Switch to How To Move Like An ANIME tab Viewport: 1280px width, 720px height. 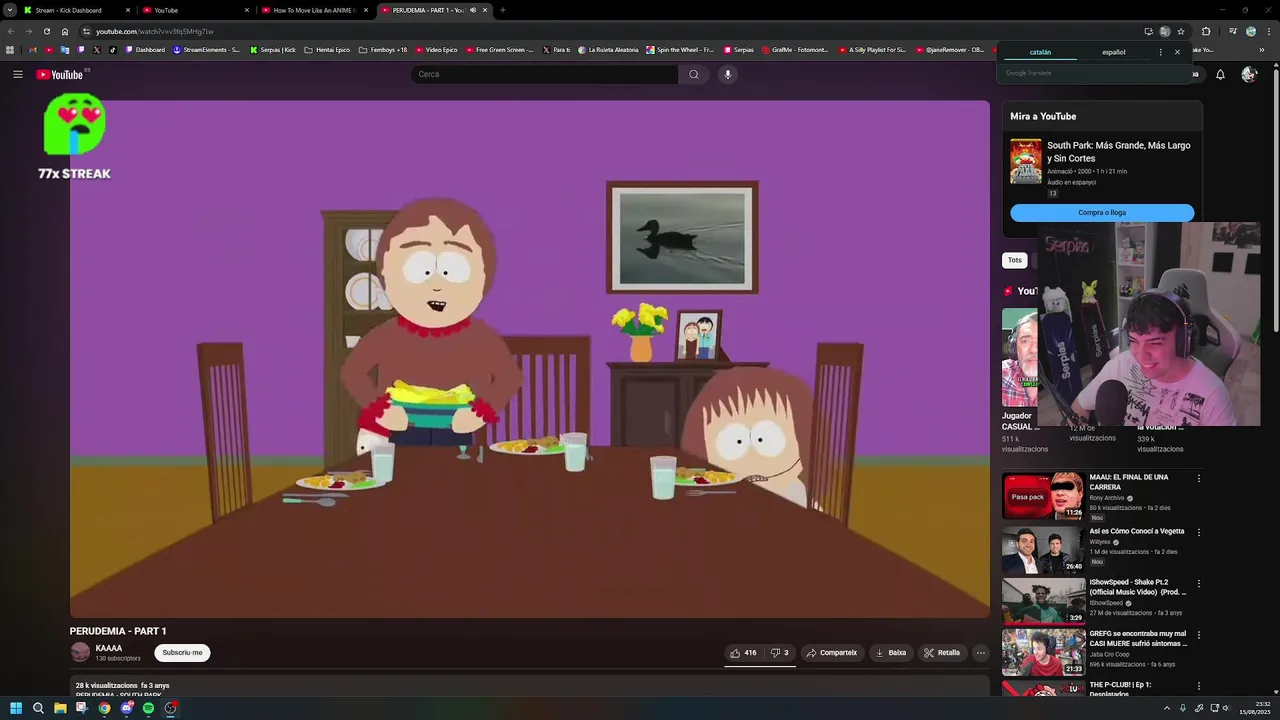313,10
